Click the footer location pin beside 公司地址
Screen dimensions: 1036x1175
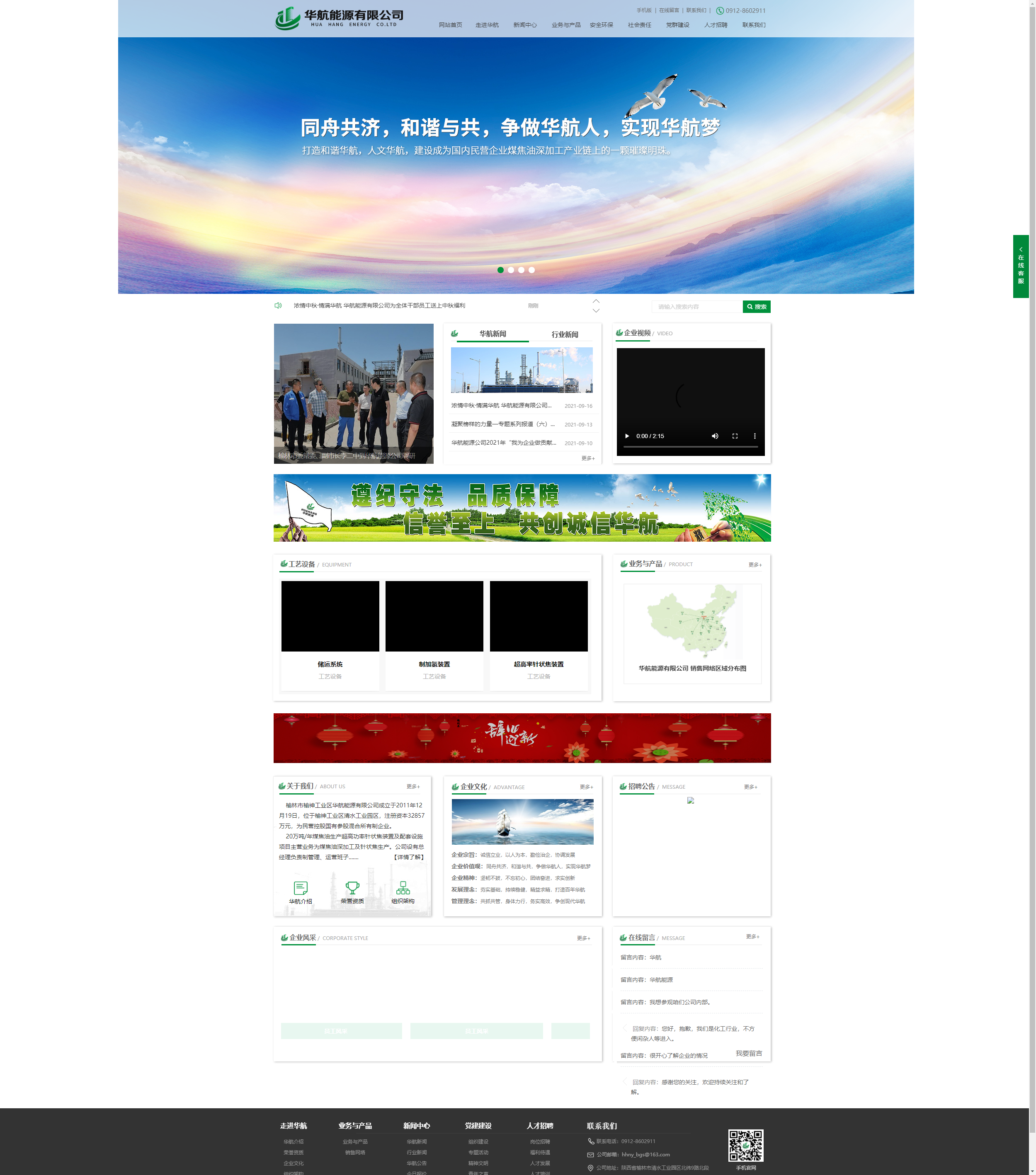tap(590, 1168)
